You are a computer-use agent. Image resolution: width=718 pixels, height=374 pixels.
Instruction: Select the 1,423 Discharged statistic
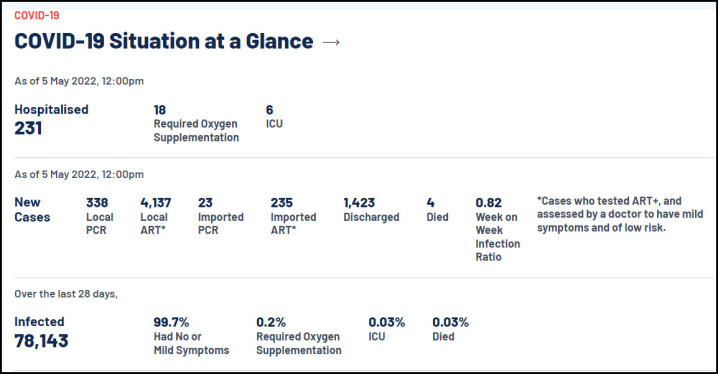[371, 210]
